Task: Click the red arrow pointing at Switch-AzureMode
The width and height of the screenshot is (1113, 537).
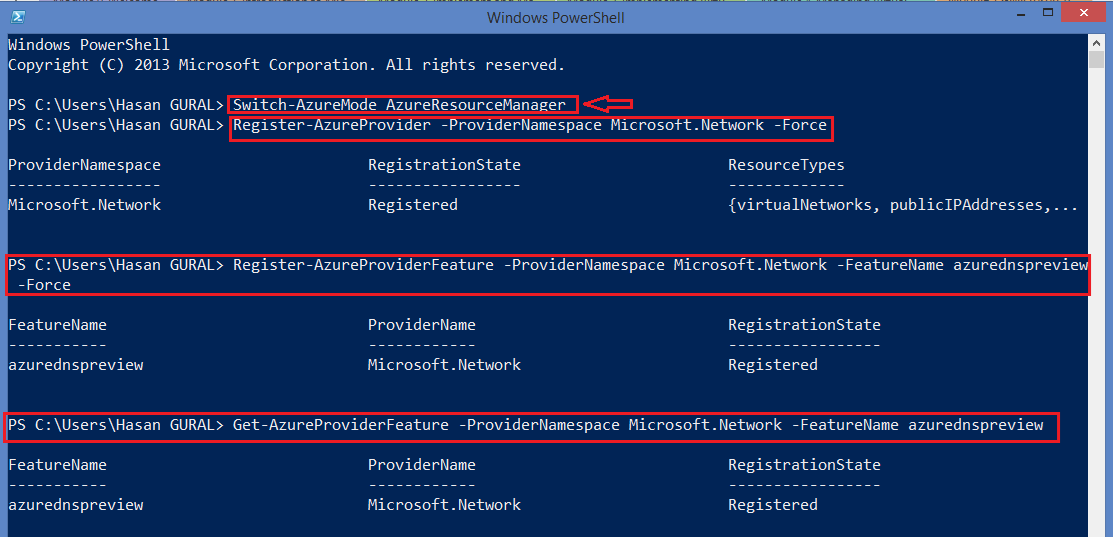Action: 610,105
